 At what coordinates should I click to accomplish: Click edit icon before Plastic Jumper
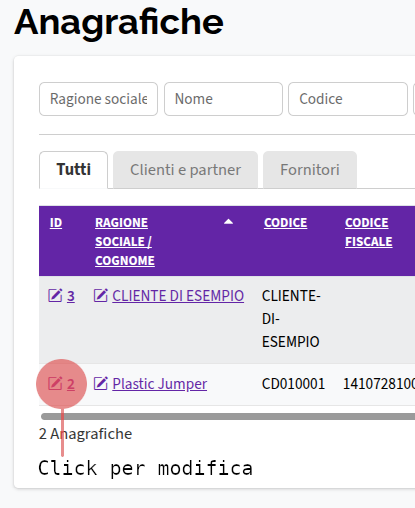pyautogui.click(x=100, y=383)
